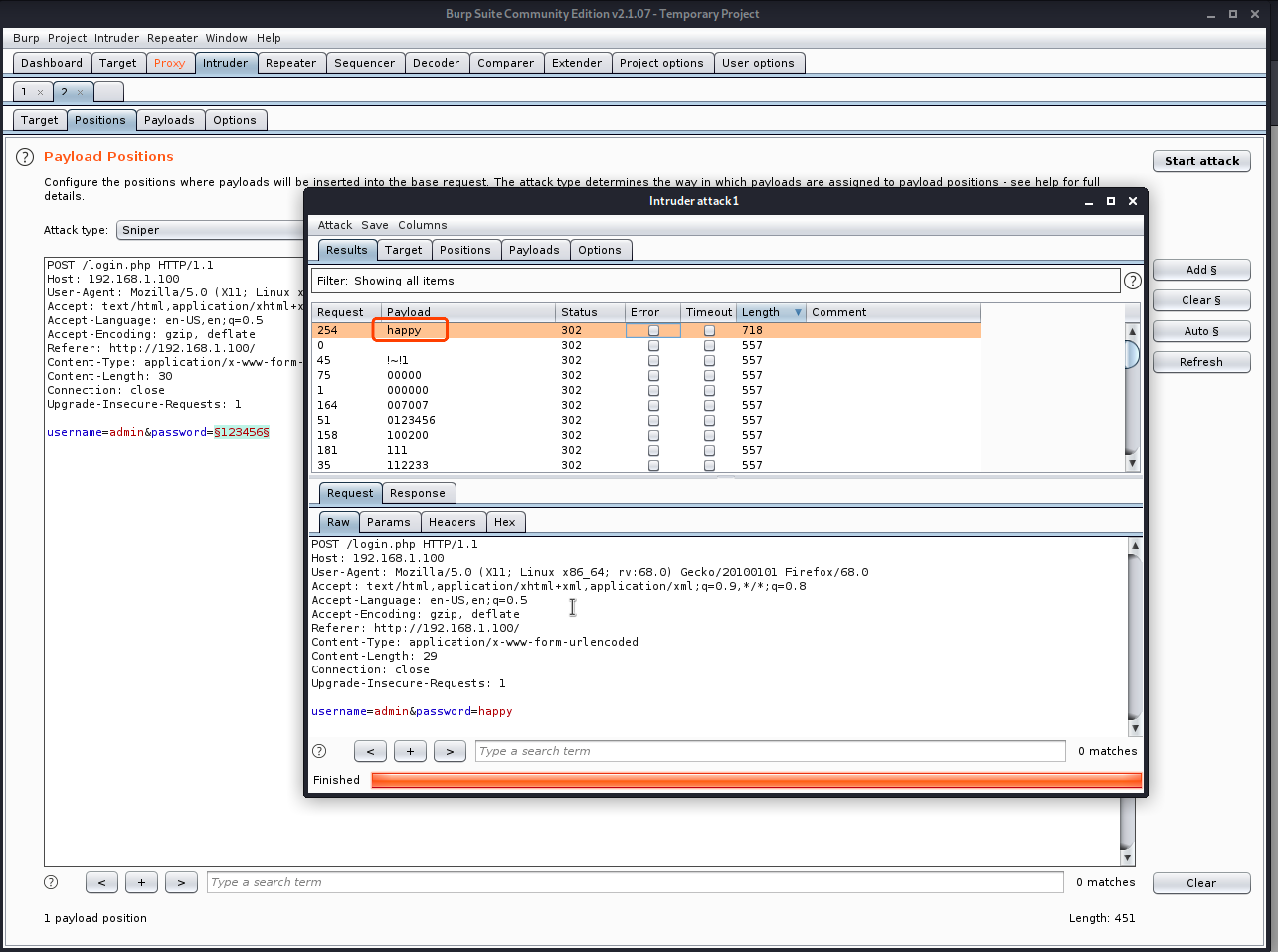The image size is (1278, 952).
Task: Switch to the Response tab
Action: (417, 493)
